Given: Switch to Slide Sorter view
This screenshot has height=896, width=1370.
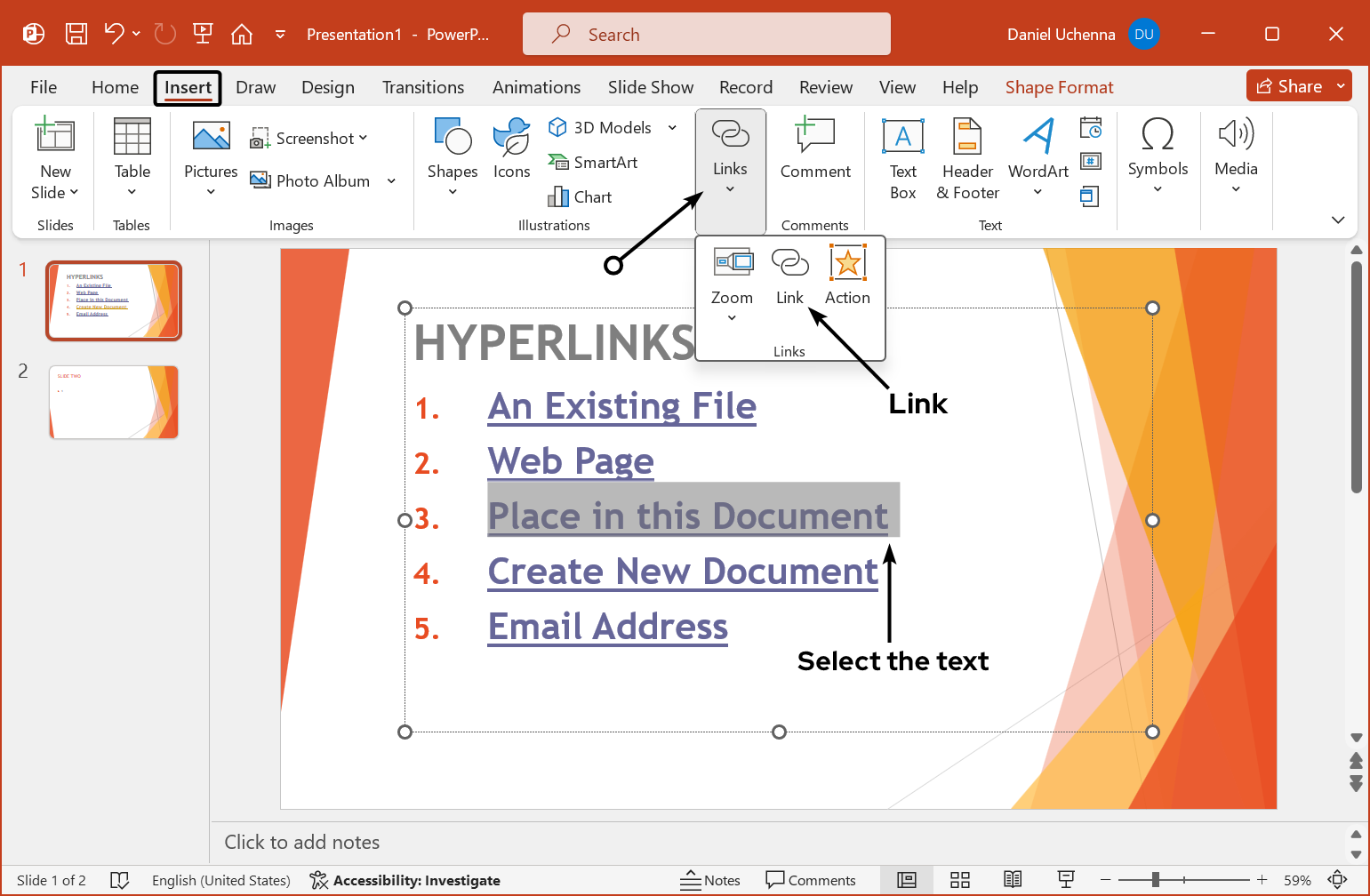Looking at the screenshot, I should 960,880.
